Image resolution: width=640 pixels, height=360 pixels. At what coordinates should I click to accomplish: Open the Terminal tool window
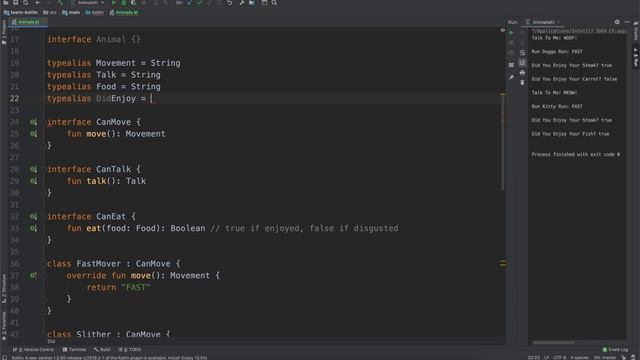click(x=74, y=350)
